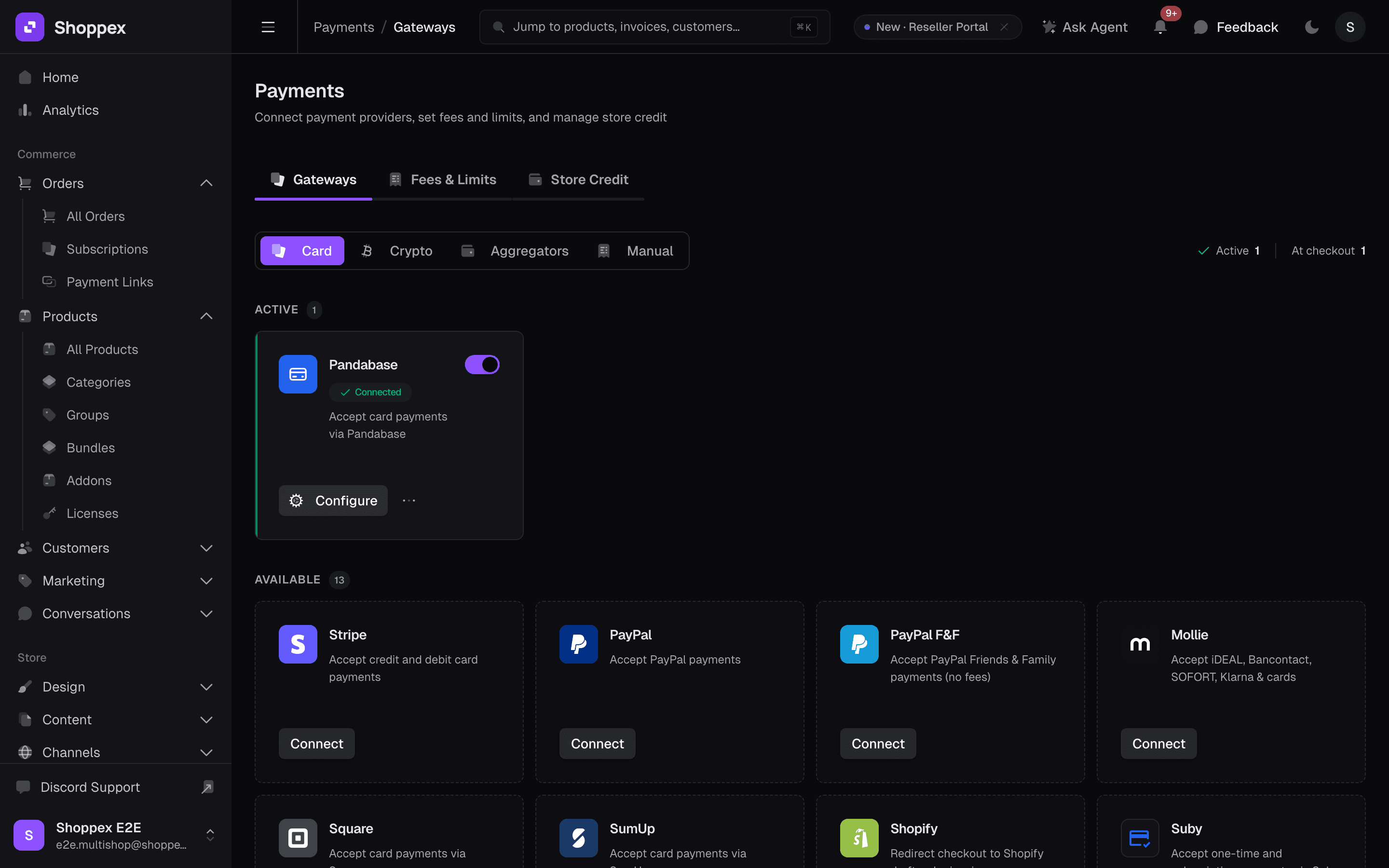Viewport: 1389px width, 868px height.
Task: Focus the Jump to products search field
Action: click(655, 27)
